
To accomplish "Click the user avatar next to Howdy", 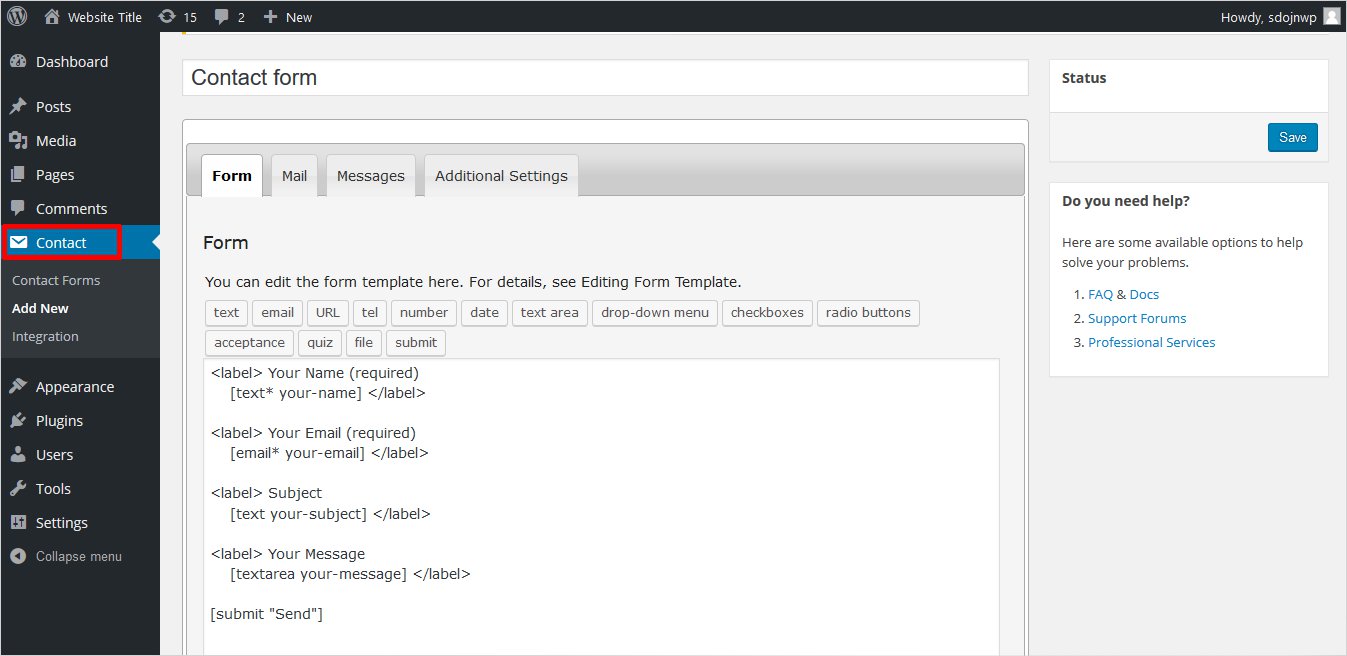I will tap(1331, 17).
